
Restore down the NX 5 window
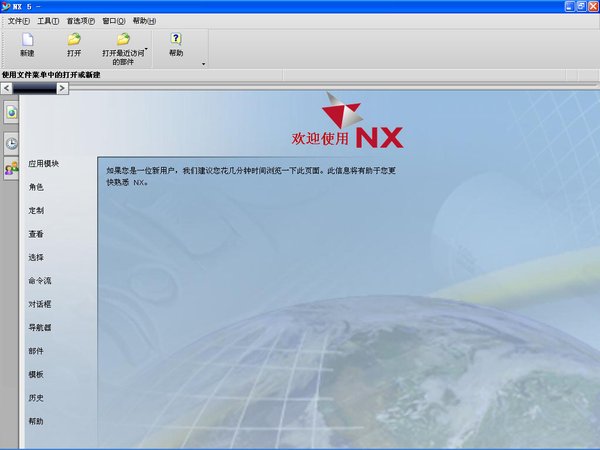(x=581, y=7)
